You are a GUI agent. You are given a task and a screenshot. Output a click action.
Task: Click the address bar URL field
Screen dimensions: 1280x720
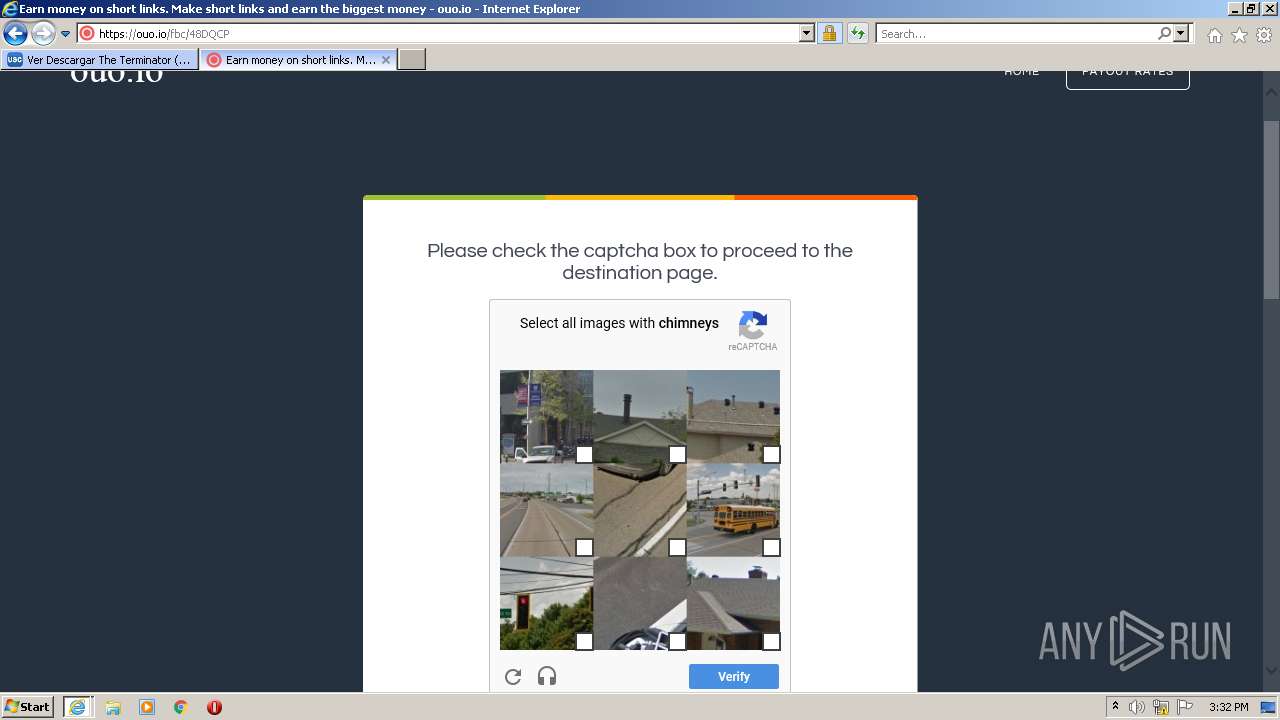click(x=446, y=33)
